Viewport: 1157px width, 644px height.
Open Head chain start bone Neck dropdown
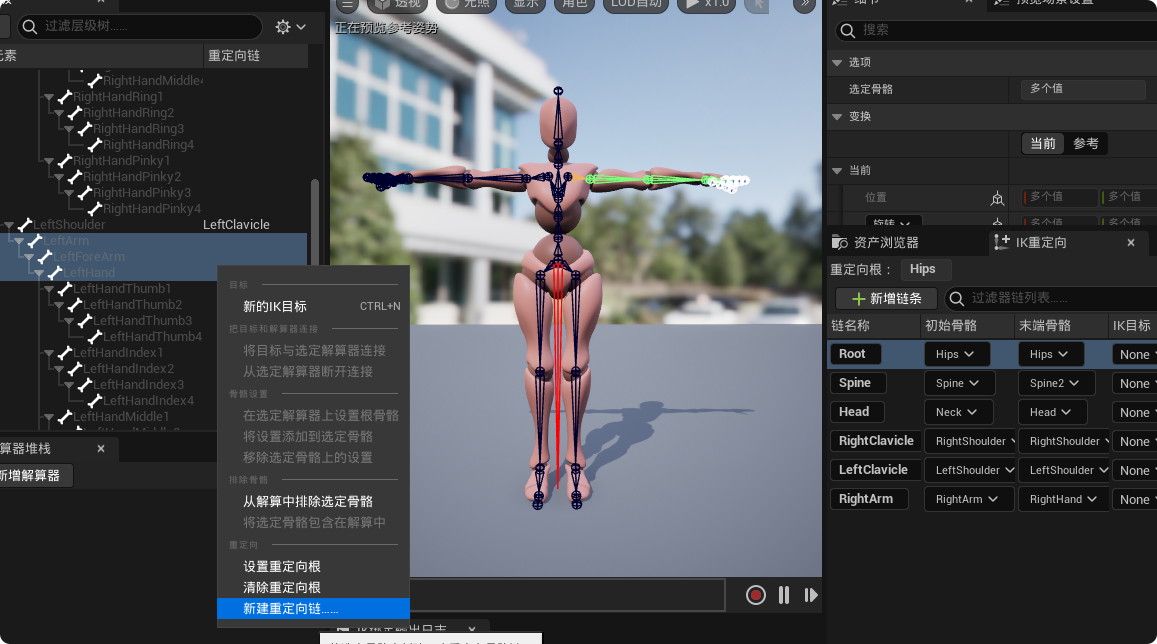(x=959, y=412)
